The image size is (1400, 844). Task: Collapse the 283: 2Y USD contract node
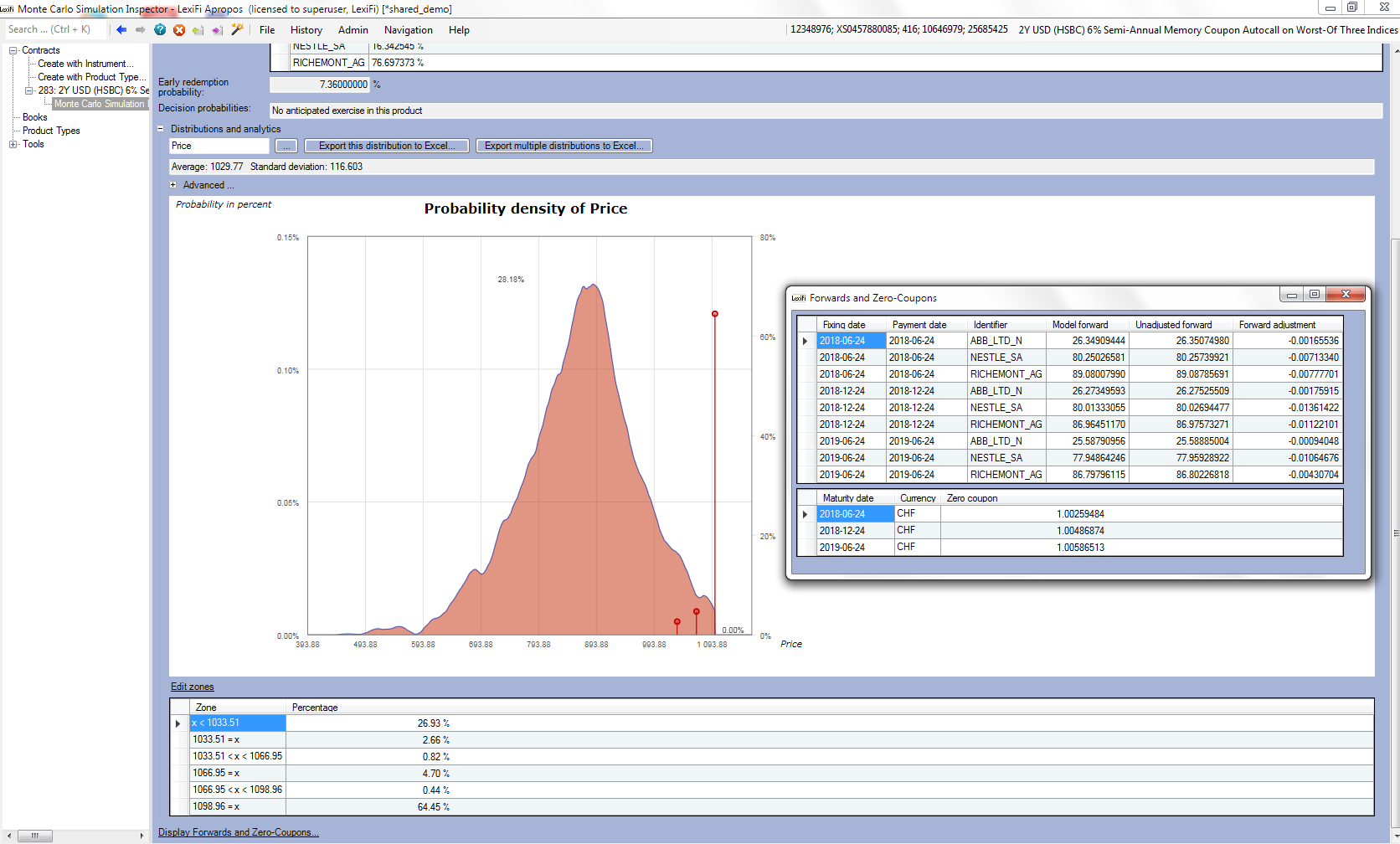click(x=29, y=90)
